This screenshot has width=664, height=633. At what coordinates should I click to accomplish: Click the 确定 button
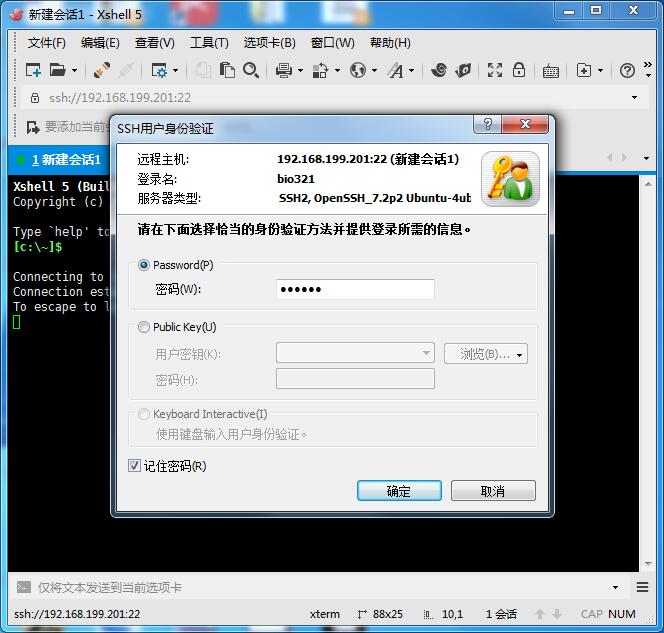(399, 491)
